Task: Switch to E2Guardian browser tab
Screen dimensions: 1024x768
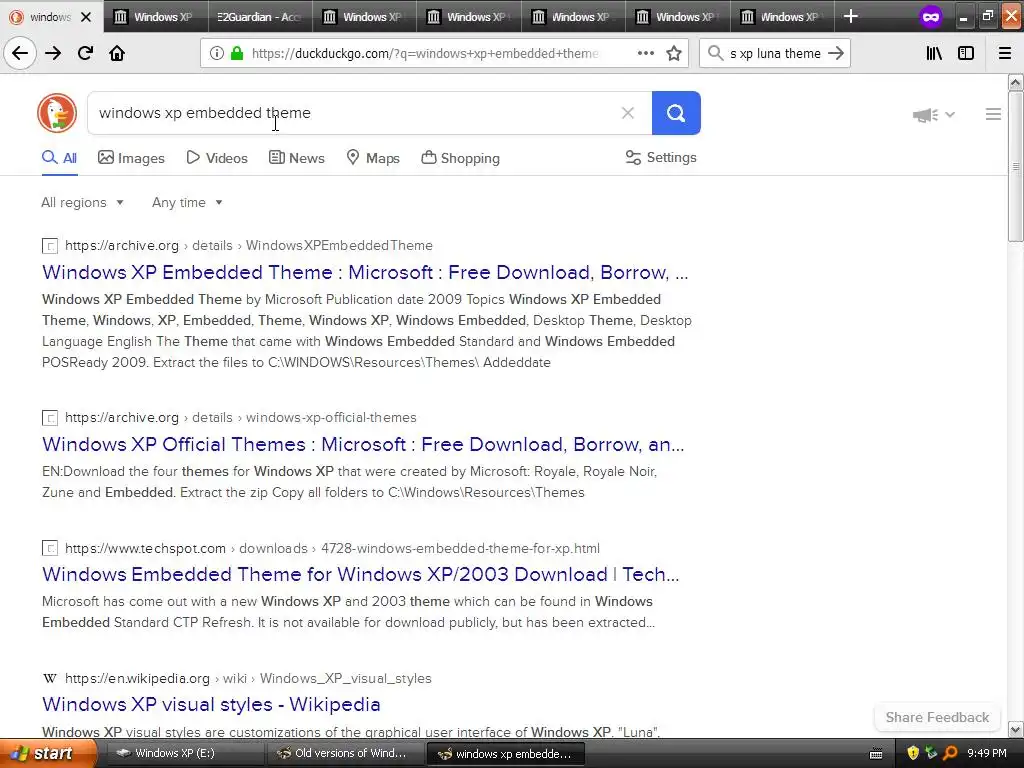Action: pos(259,17)
